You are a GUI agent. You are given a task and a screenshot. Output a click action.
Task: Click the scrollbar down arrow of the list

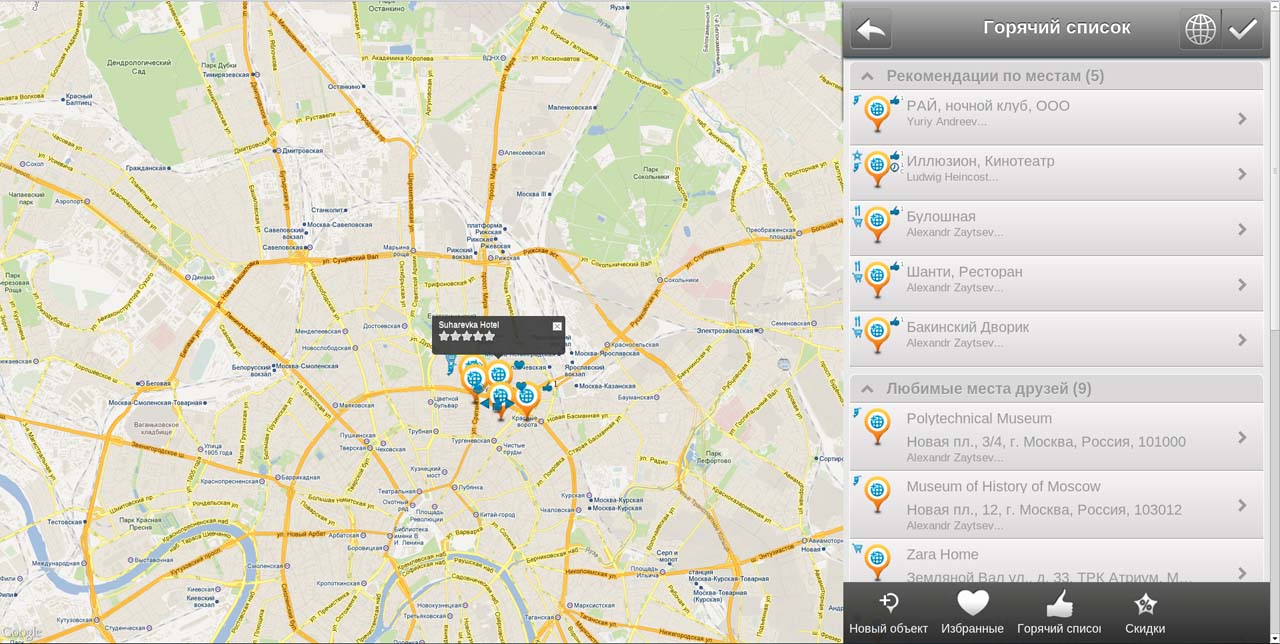pyautogui.click(x=1274, y=636)
